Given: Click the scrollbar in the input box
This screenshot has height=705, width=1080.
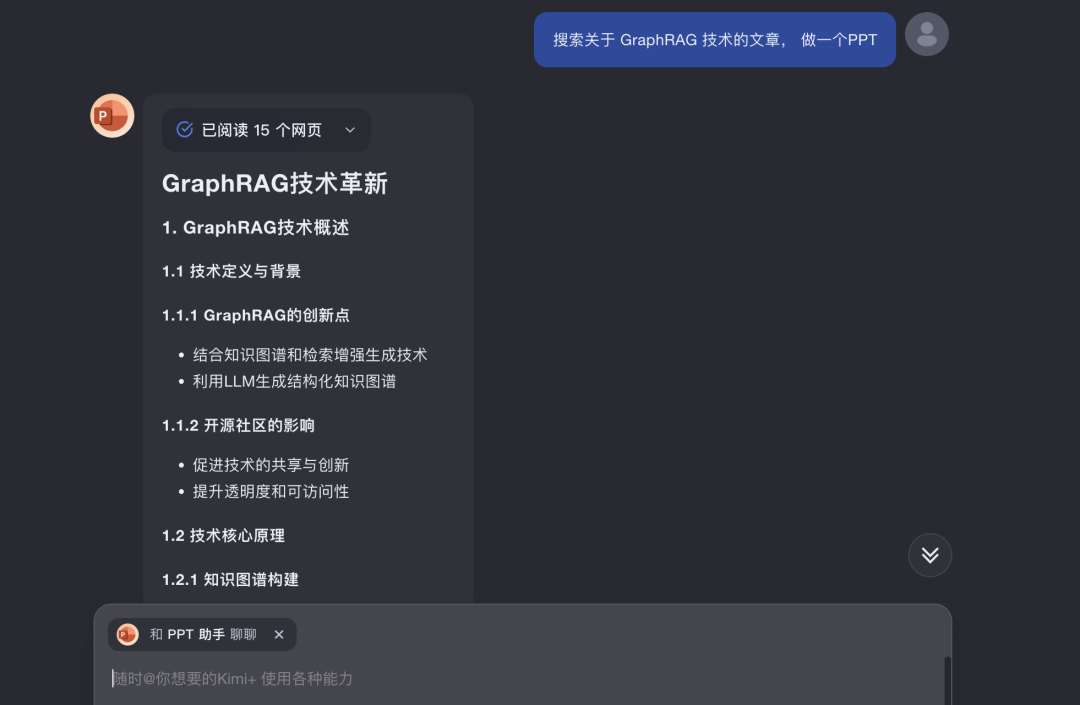Looking at the screenshot, I should click(x=946, y=680).
